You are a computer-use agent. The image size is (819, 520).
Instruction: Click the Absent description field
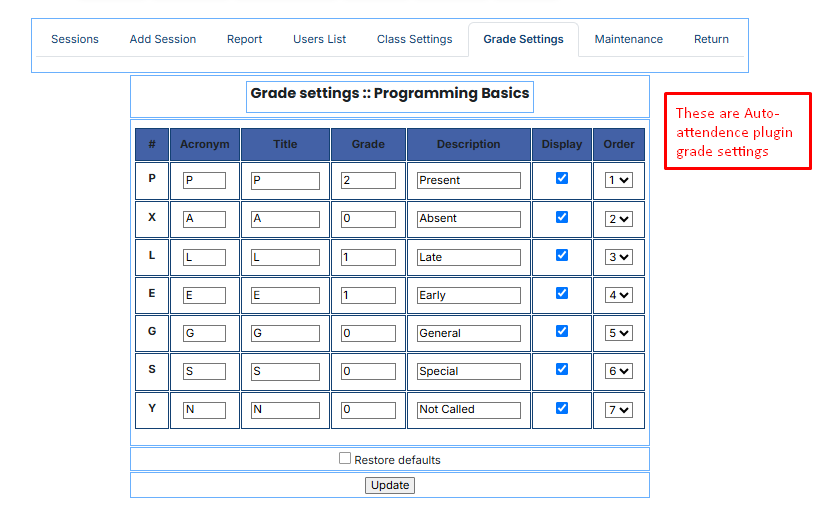click(x=469, y=219)
